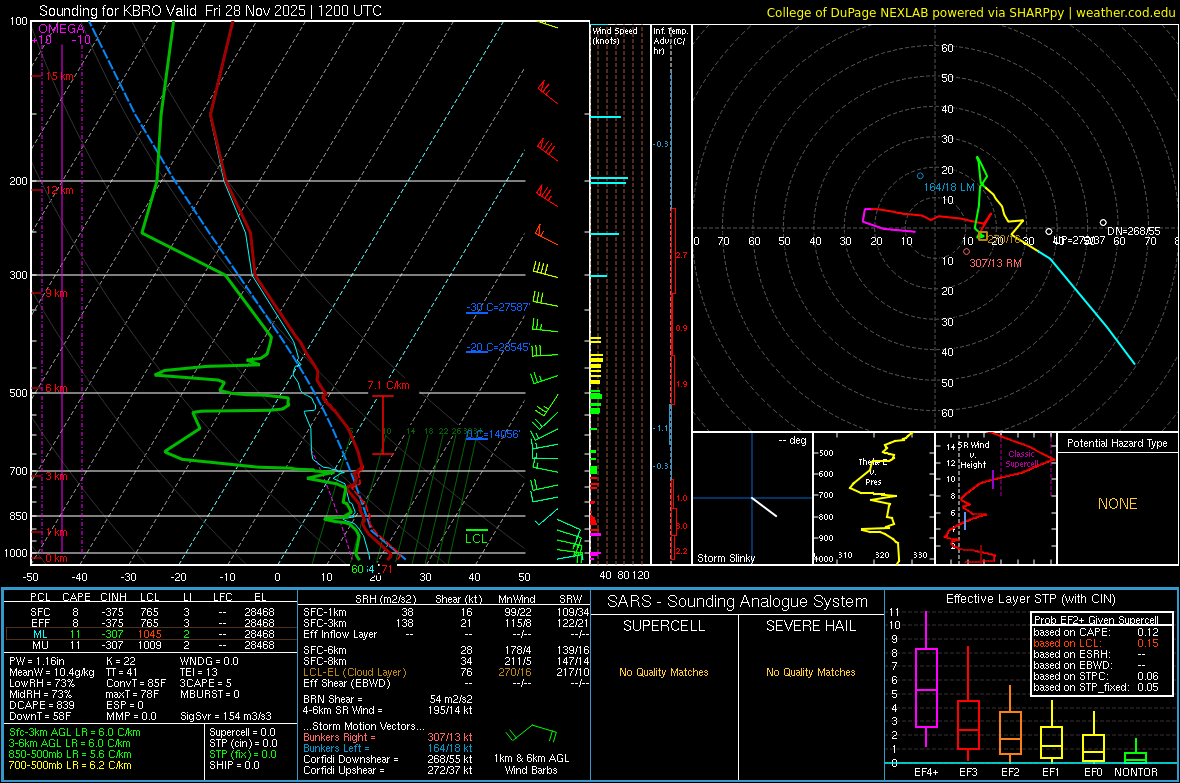Viewport: 1180px width, 783px height.
Task: Select the 9 km height marker
Action: [x=56, y=293]
